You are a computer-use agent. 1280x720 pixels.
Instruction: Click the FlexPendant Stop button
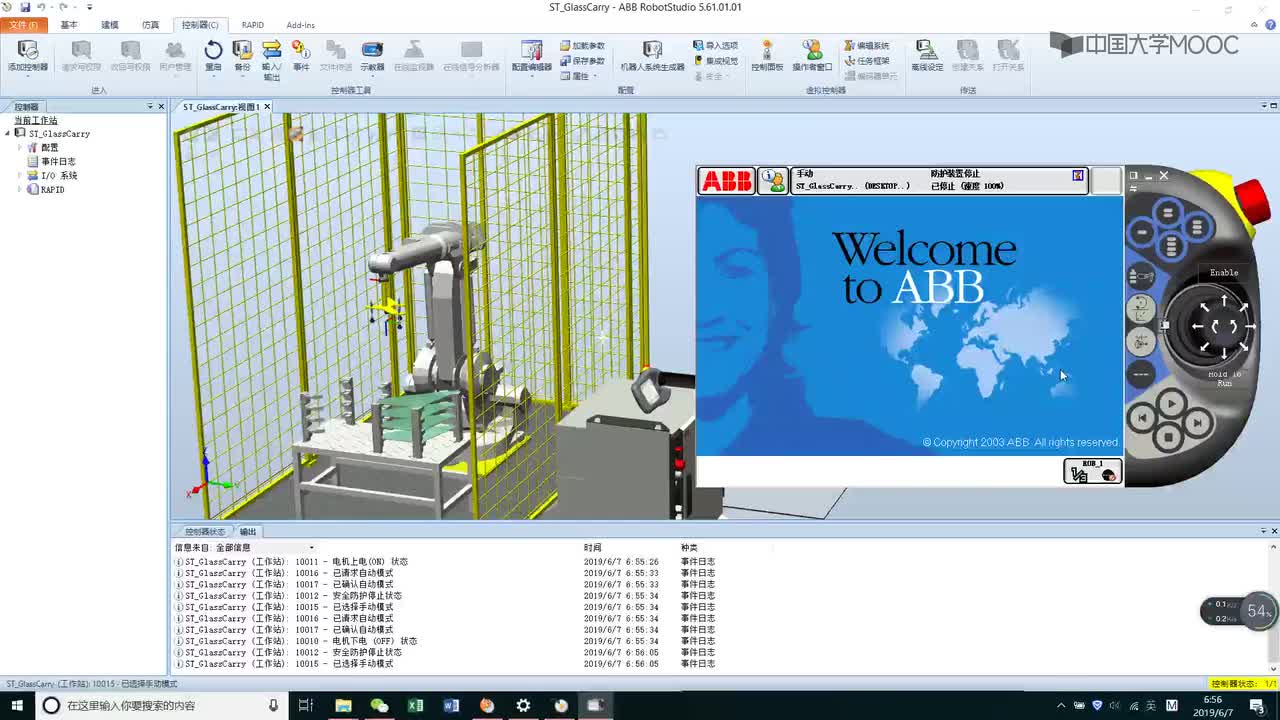(1169, 438)
